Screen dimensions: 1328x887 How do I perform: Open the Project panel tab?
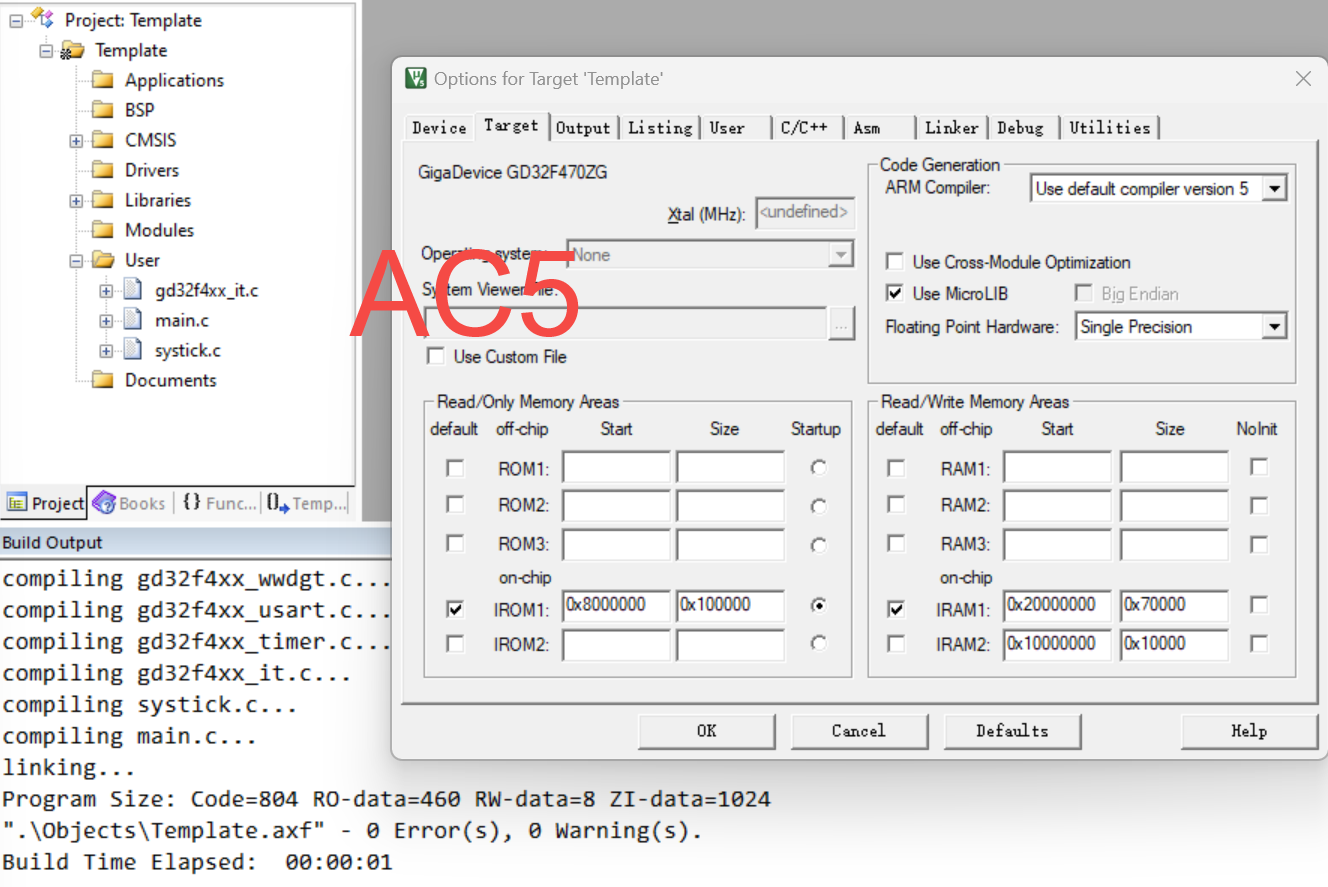click(45, 503)
